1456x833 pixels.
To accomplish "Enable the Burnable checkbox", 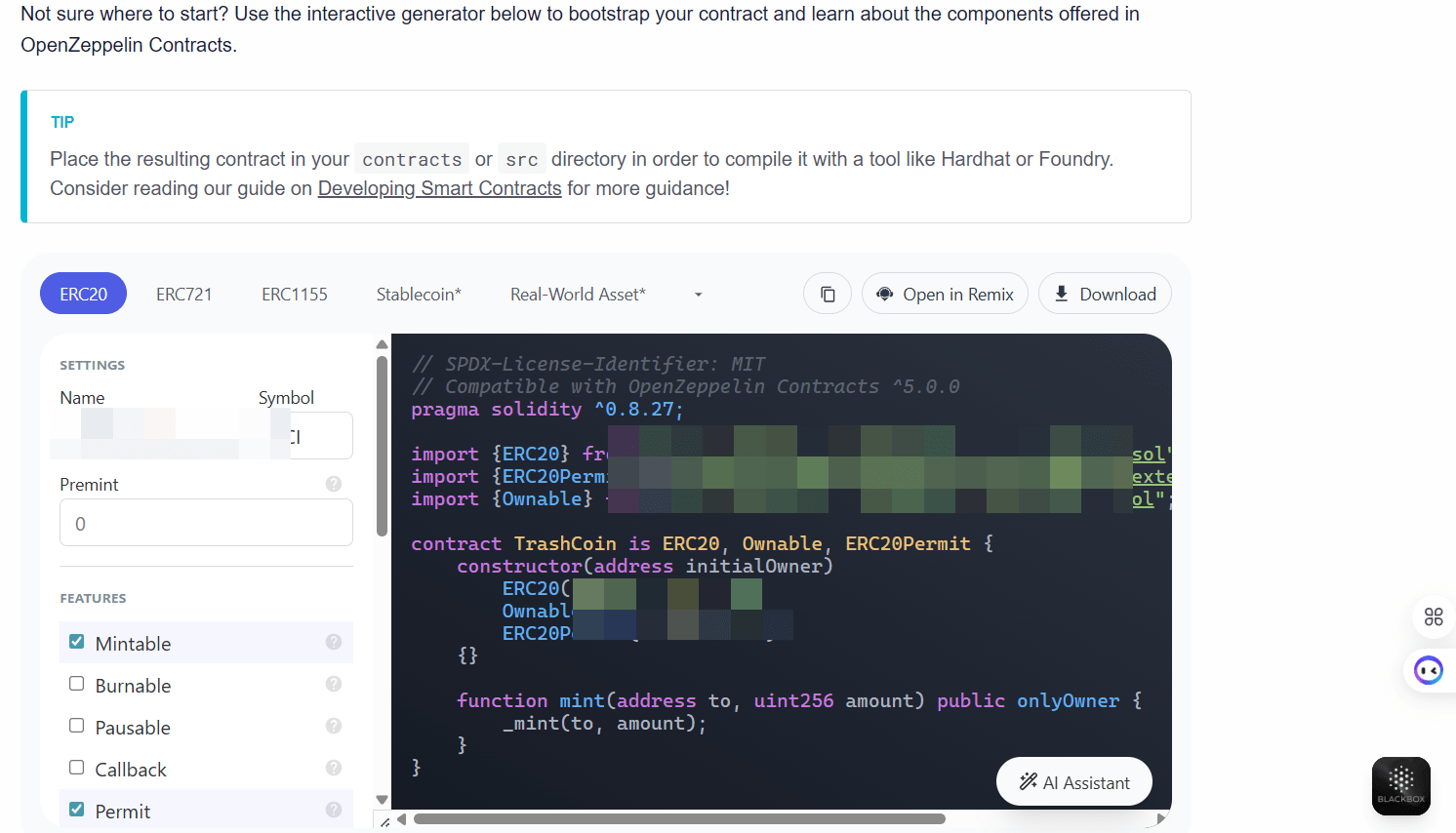I will (x=77, y=684).
